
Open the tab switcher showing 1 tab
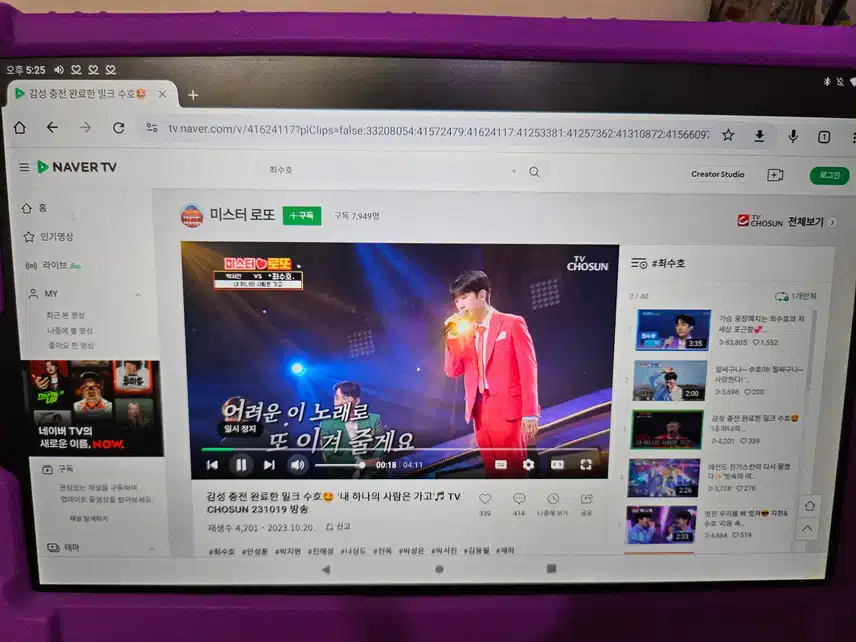pyautogui.click(x=824, y=137)
